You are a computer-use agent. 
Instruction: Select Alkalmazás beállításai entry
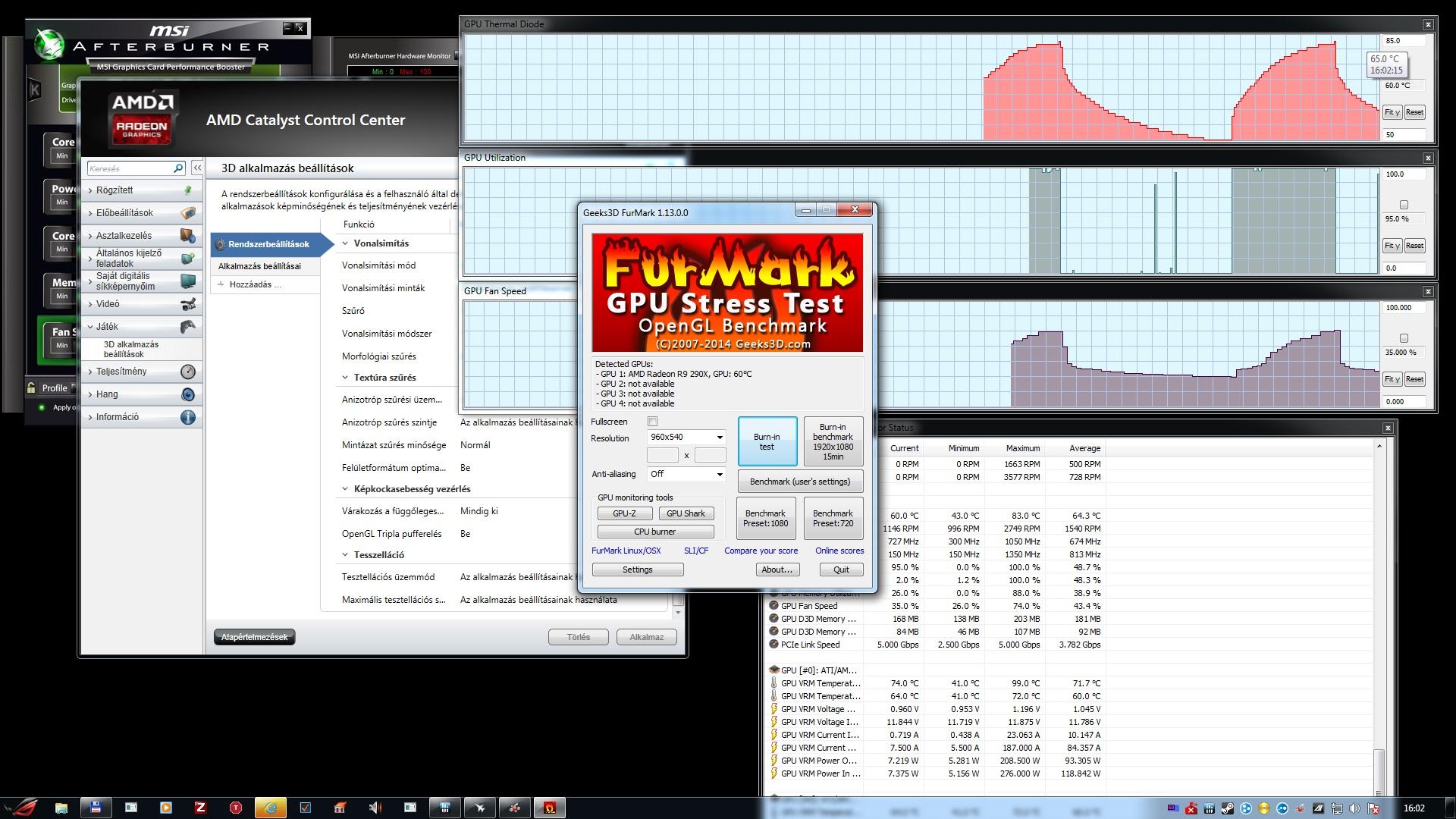click(x=259, y=266)
